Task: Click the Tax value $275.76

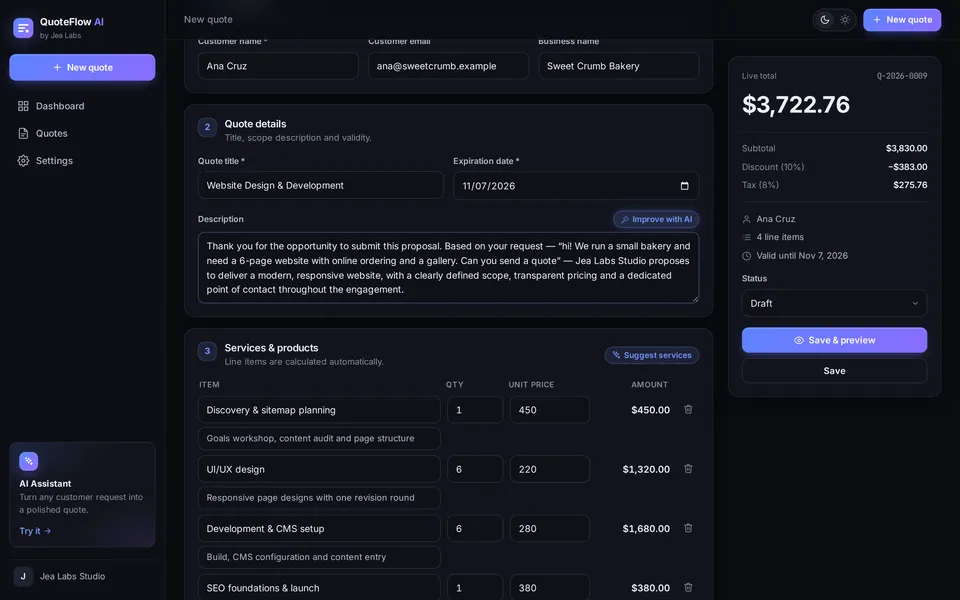Action: pyautogui.click(x=910, y=185)
